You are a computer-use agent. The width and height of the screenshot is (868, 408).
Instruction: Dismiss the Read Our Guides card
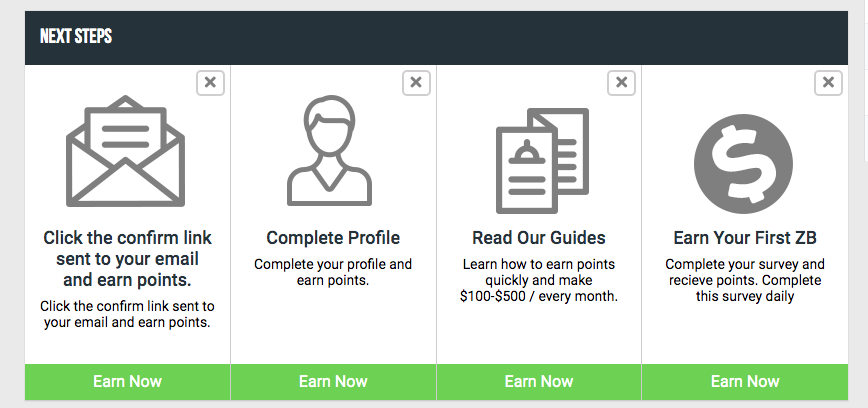622,83
